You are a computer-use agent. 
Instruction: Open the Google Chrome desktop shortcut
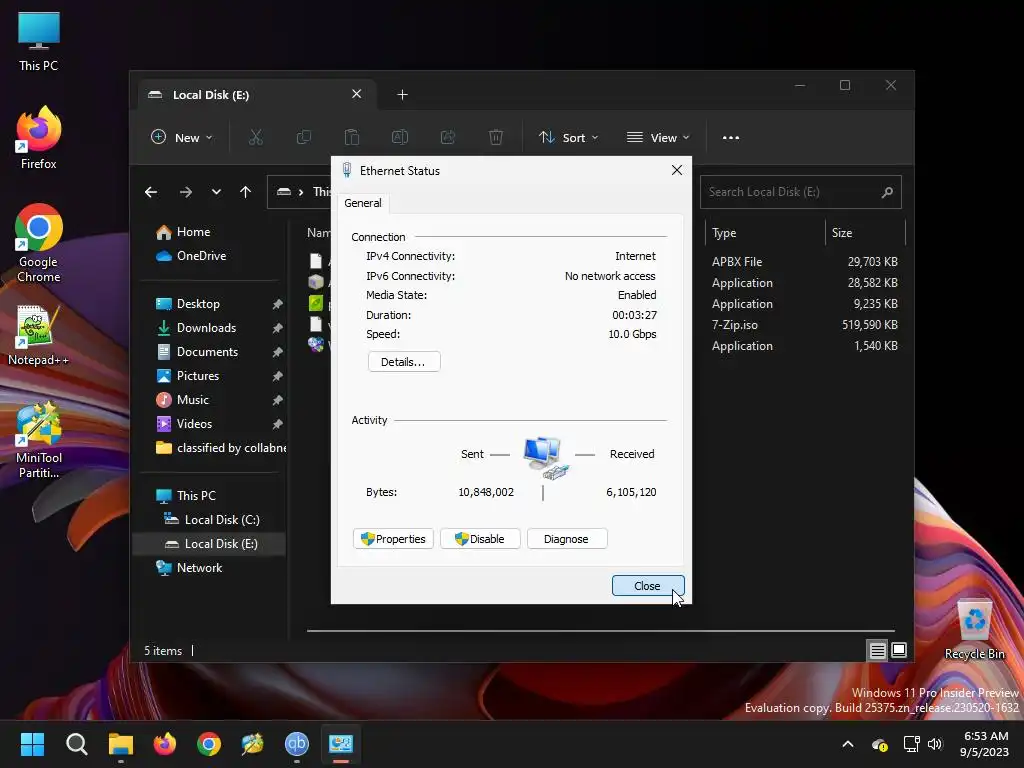click(39, 243)
